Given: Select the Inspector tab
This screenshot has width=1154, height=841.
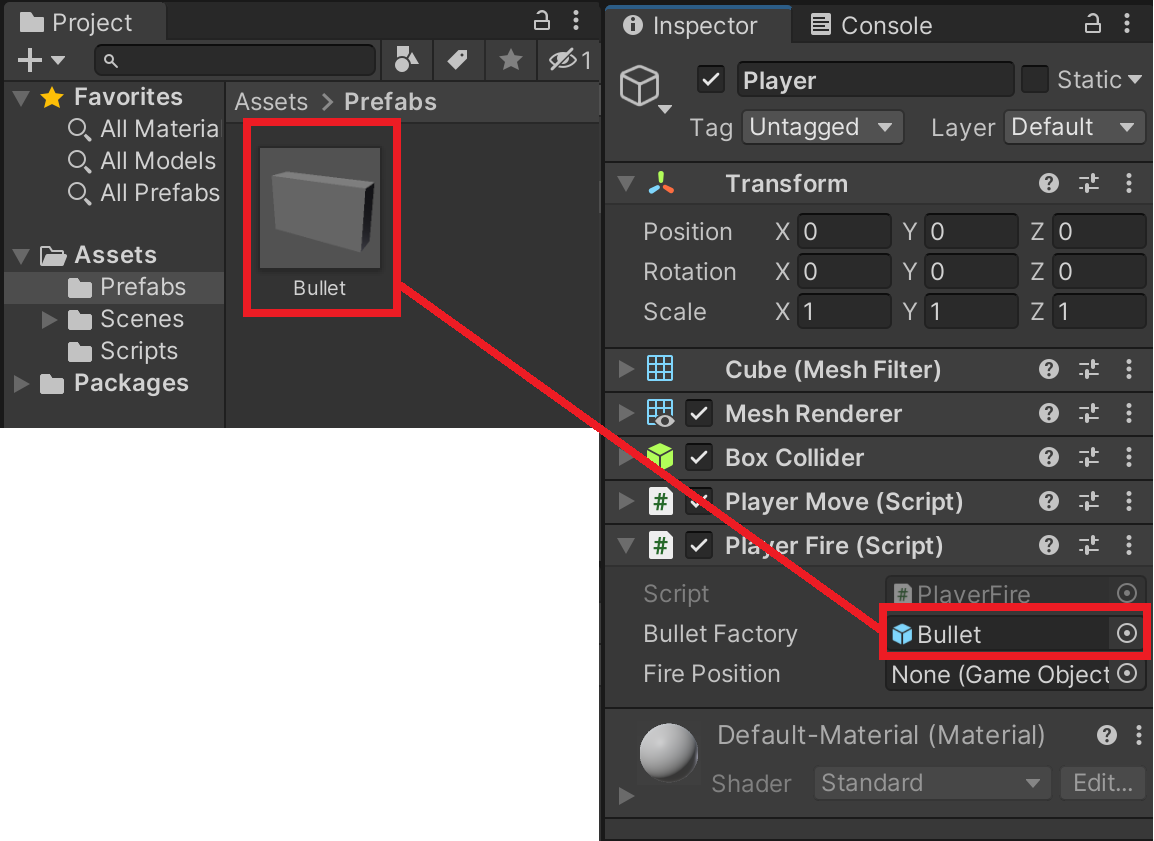Looking at the screenshot, I should coord(697,24).
